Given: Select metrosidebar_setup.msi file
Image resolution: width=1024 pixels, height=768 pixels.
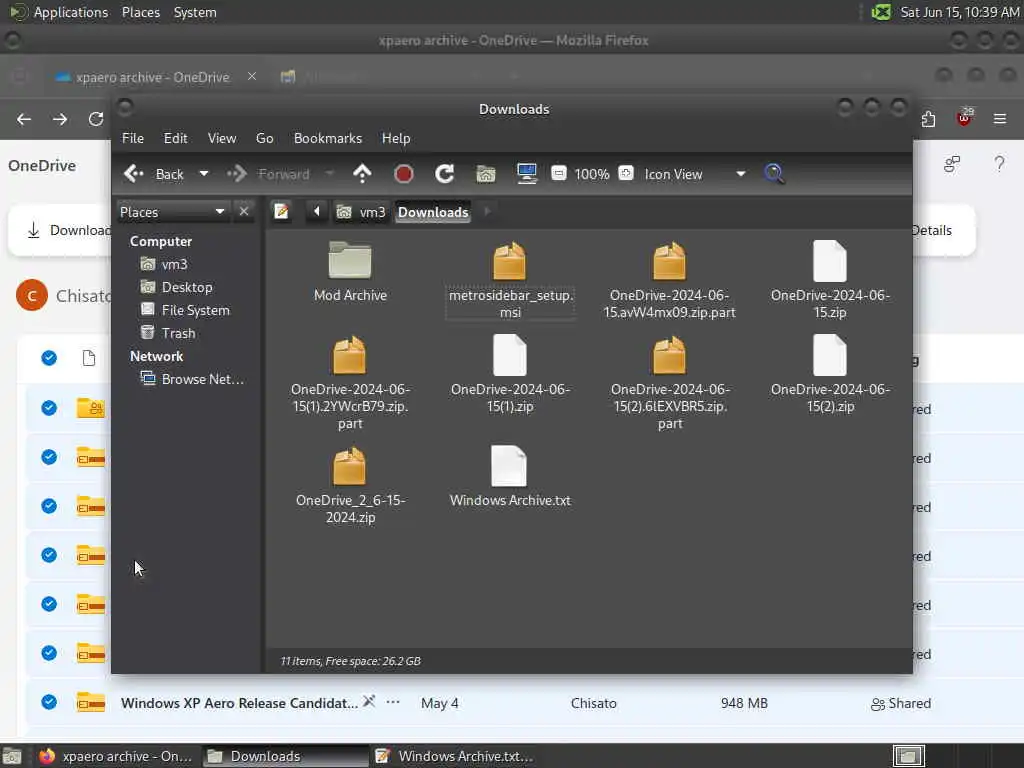Looking at the screenshot, I should (x=510, y=280).
